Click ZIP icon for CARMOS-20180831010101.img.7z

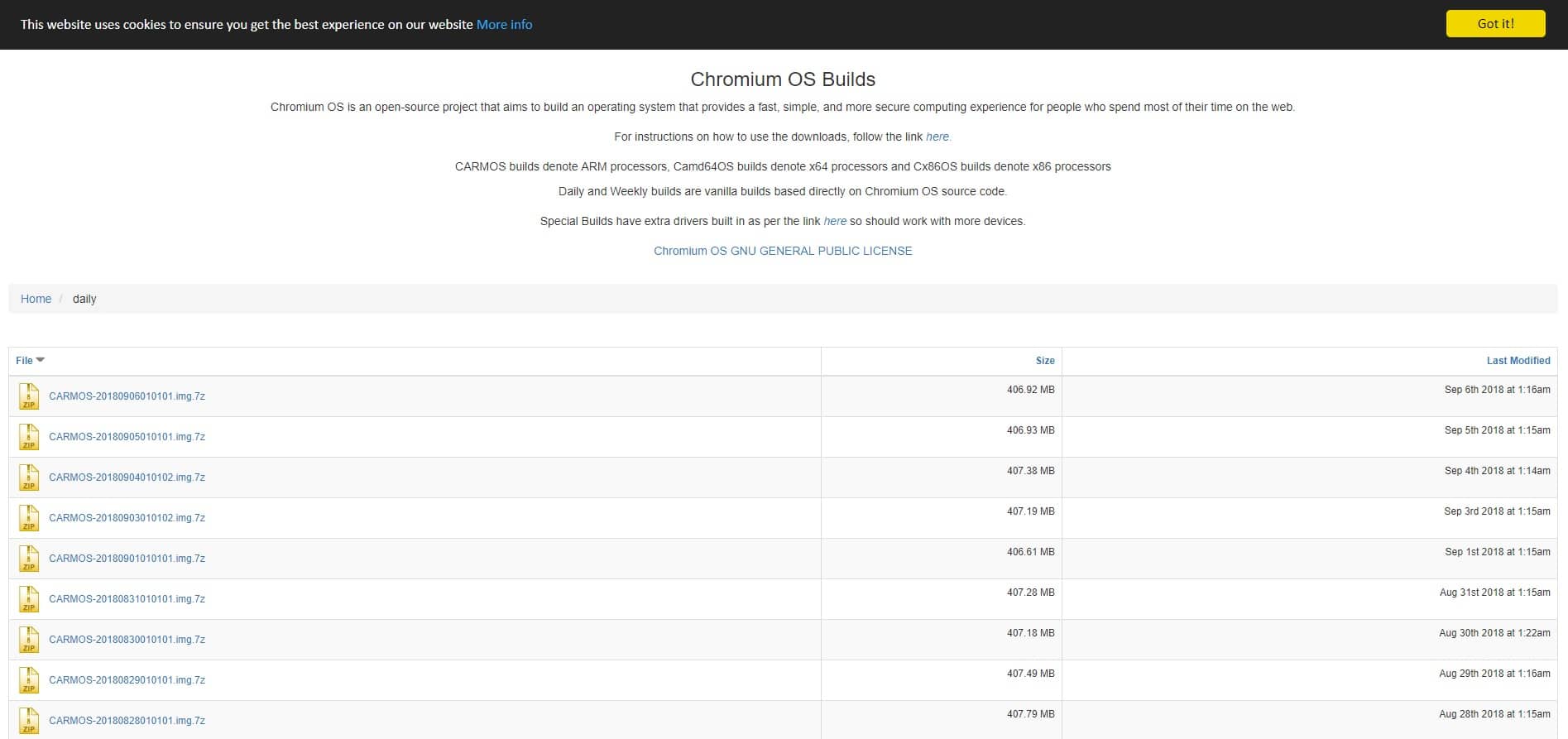pyautogui.click(x=29, y=599)
